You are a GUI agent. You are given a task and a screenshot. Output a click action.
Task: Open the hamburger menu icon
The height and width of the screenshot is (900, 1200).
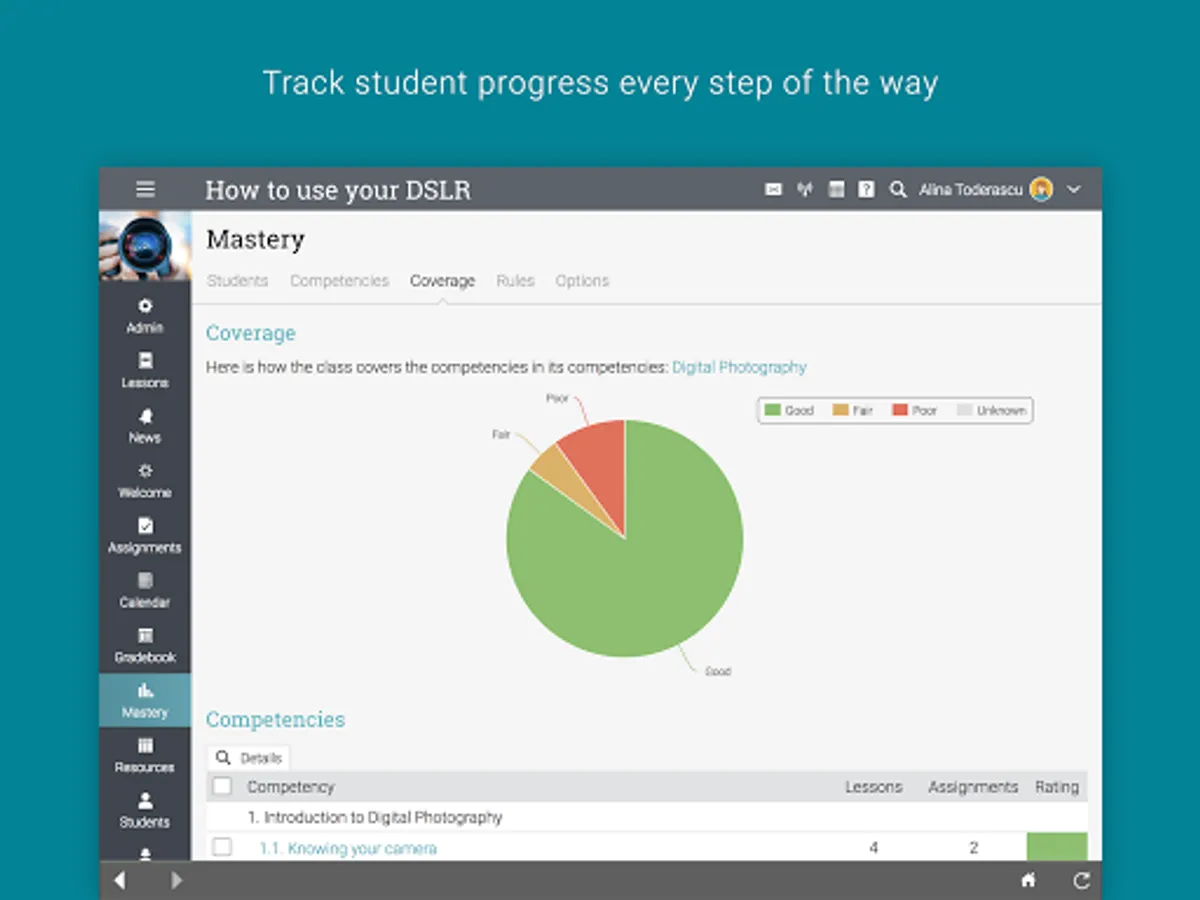[x=145, y=189]
